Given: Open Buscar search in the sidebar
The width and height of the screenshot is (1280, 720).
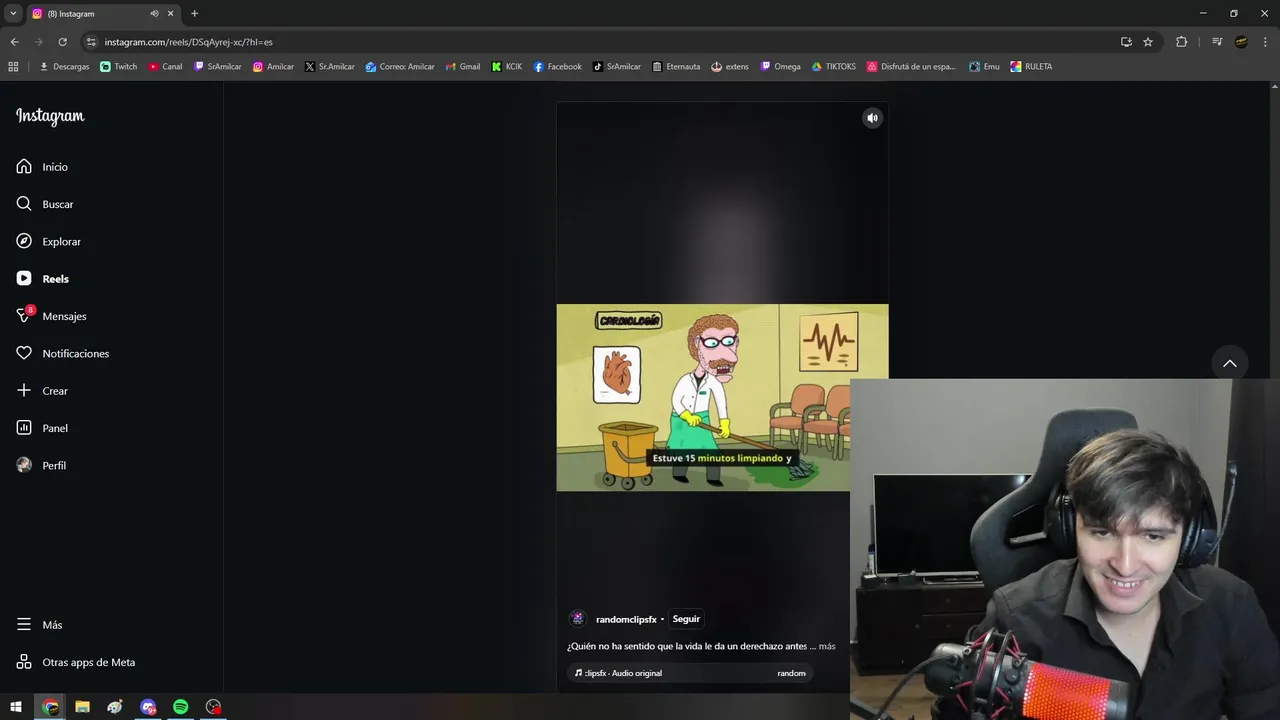Looking at the screenshot, I should click(x=45, y=204).
